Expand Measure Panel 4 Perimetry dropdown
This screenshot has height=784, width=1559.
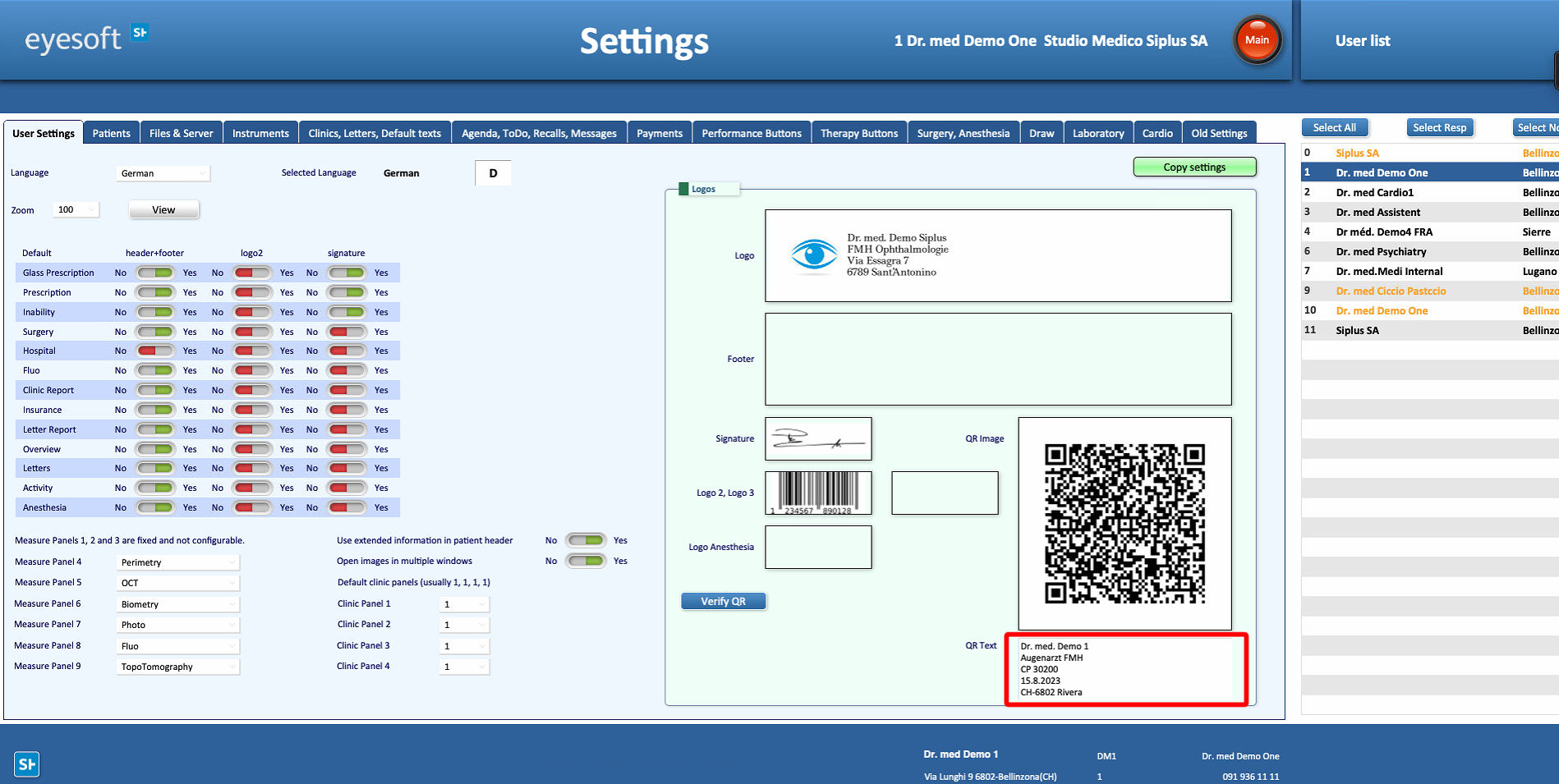click(x=177, y=562)
